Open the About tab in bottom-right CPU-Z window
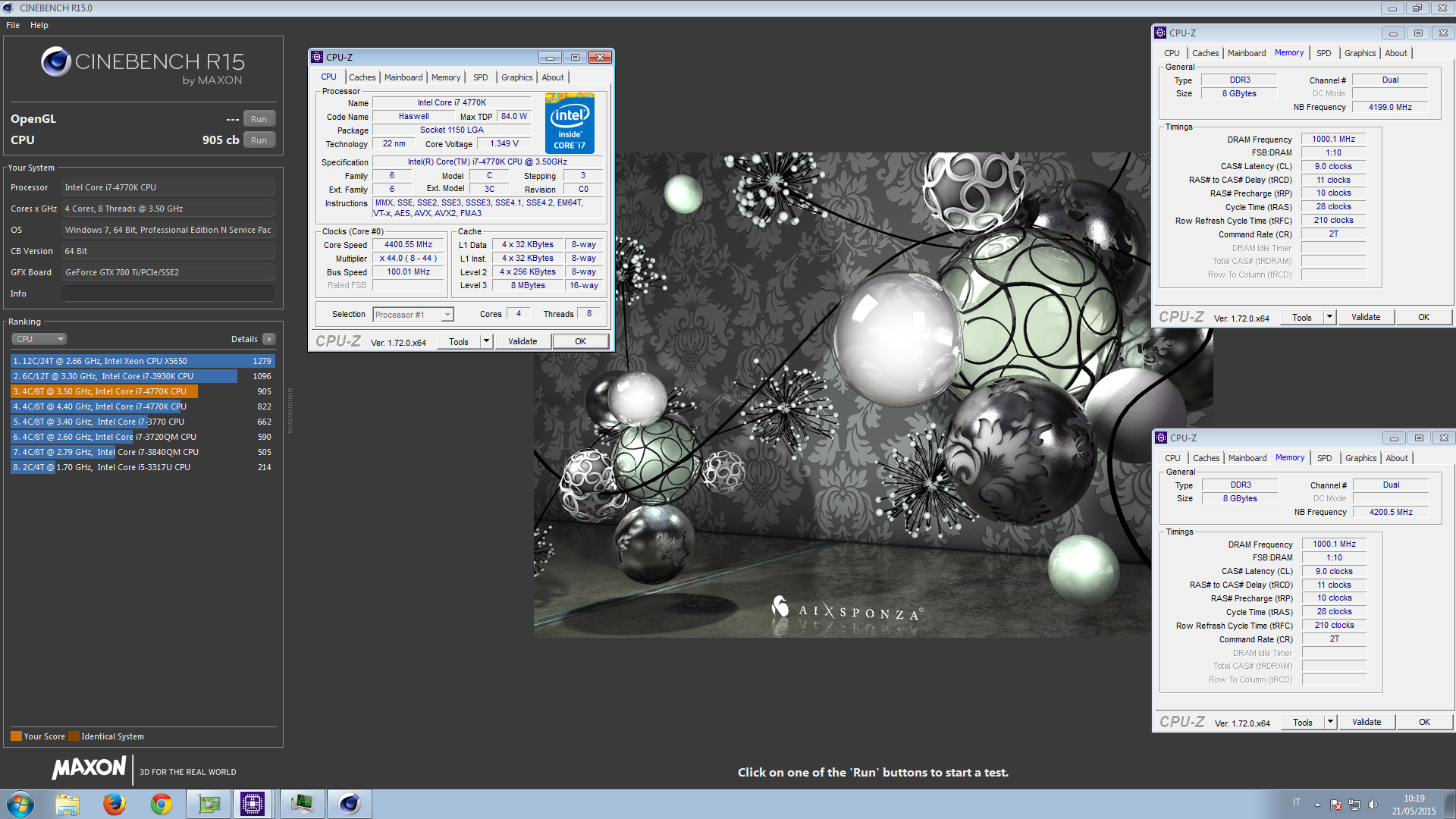Image resolution: width=1456 pixels, height=819 pixels. pos(1397,458)
